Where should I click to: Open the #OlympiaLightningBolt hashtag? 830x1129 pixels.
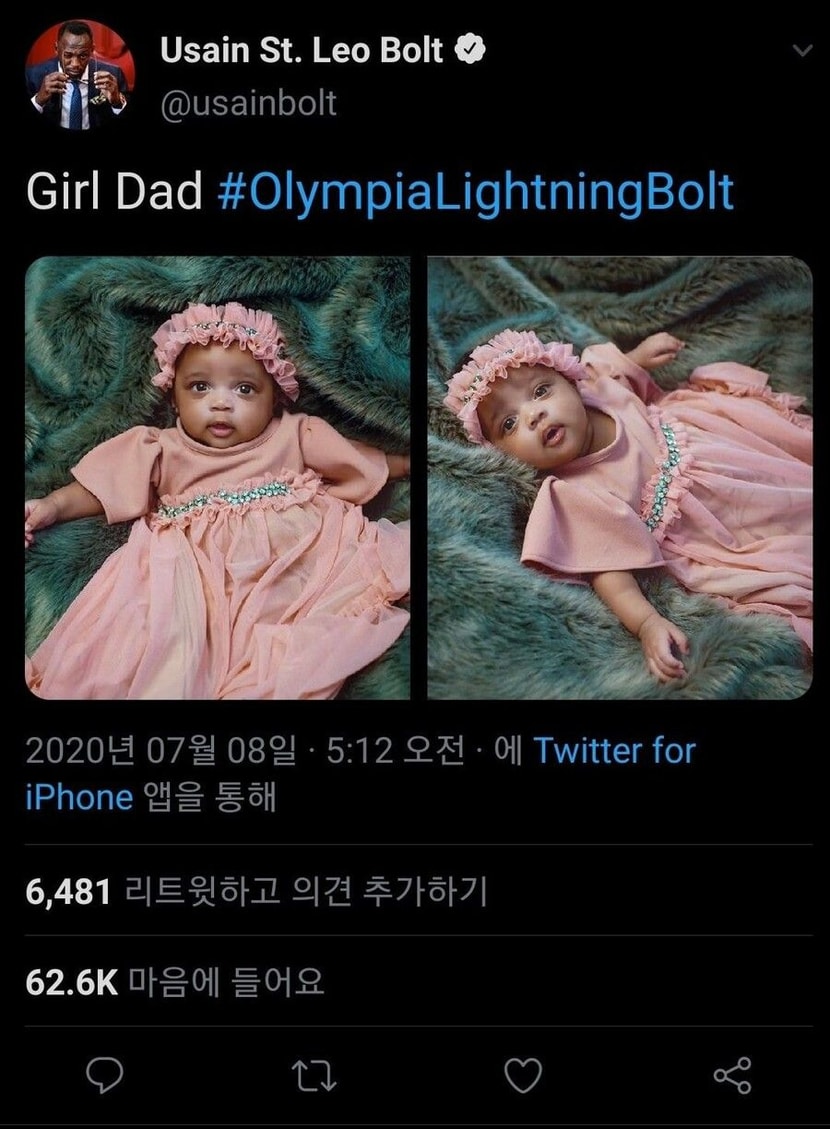click(x=475, y=193)
